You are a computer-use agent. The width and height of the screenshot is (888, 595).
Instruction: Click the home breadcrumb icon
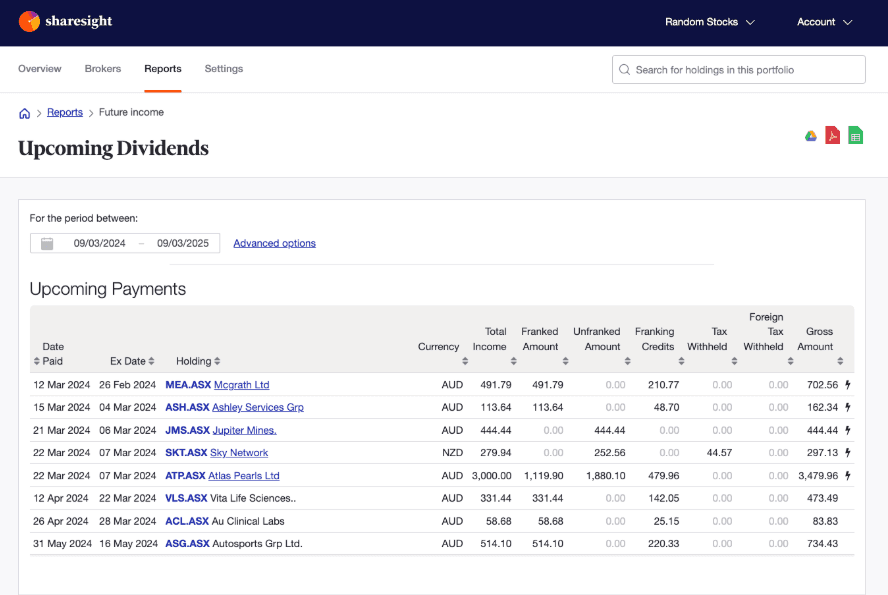click(x=24, y=113)
